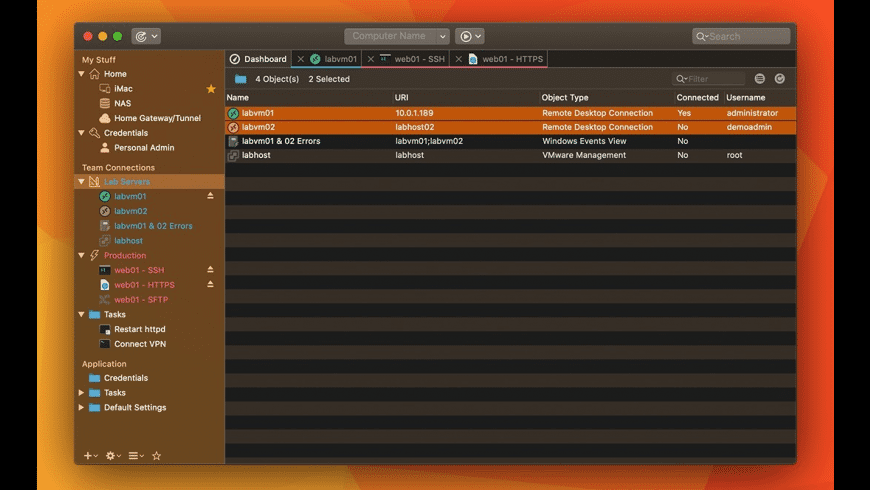
Task: Select Home Gateway/Tunnel in sidebar
Action: [157, 118]
